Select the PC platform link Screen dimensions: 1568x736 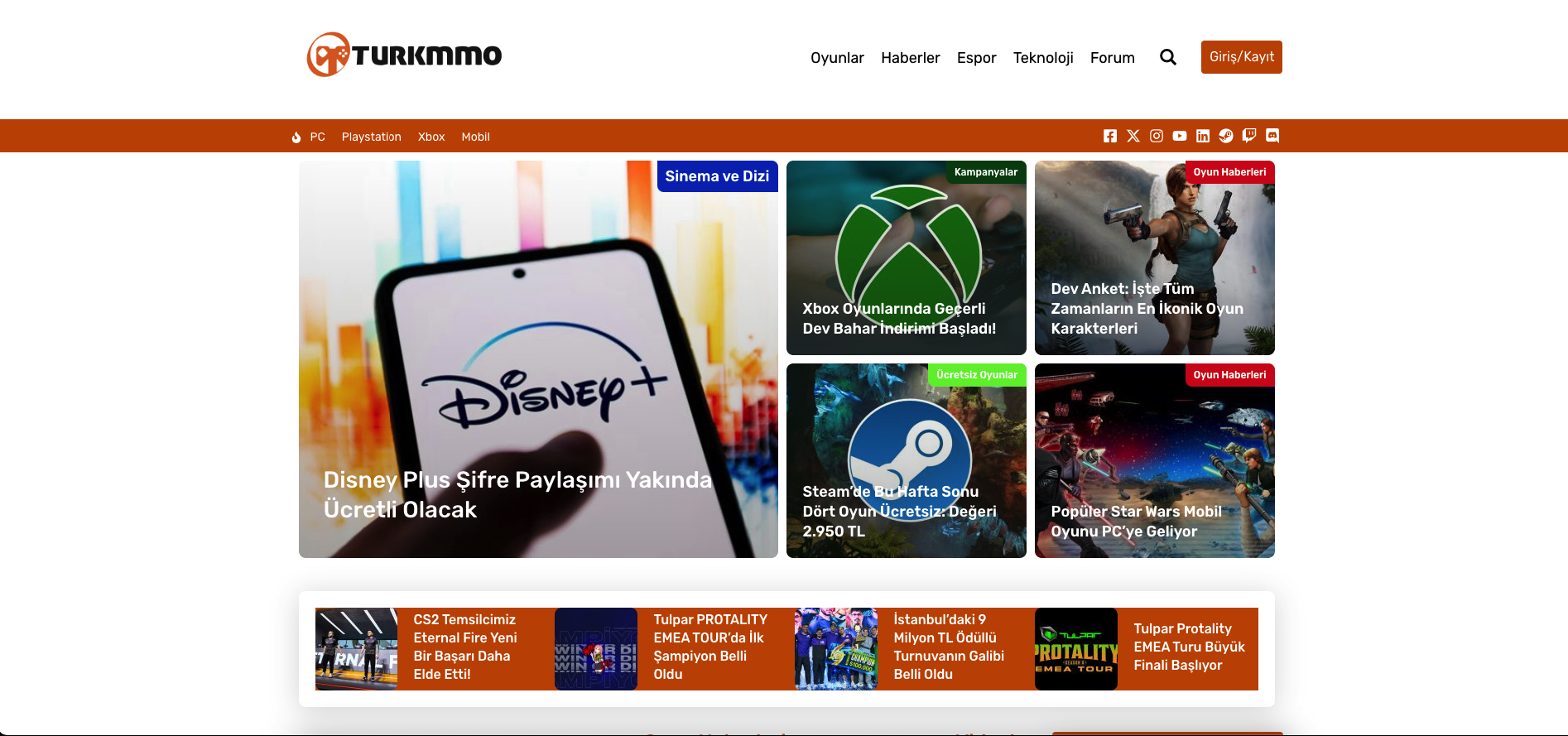[x=317, y=137]
